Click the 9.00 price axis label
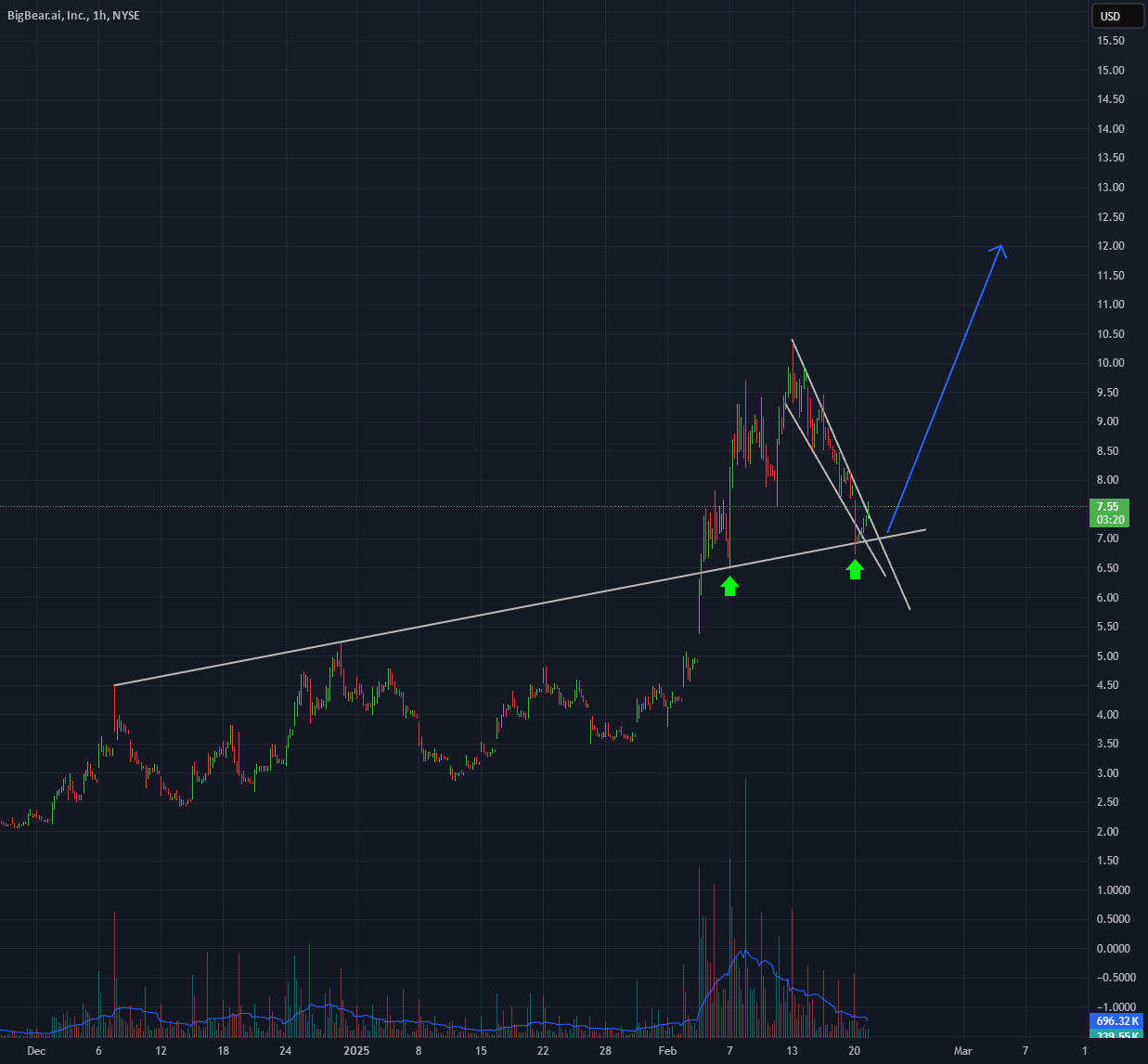1148x1064 pixels. (1107, 422)
